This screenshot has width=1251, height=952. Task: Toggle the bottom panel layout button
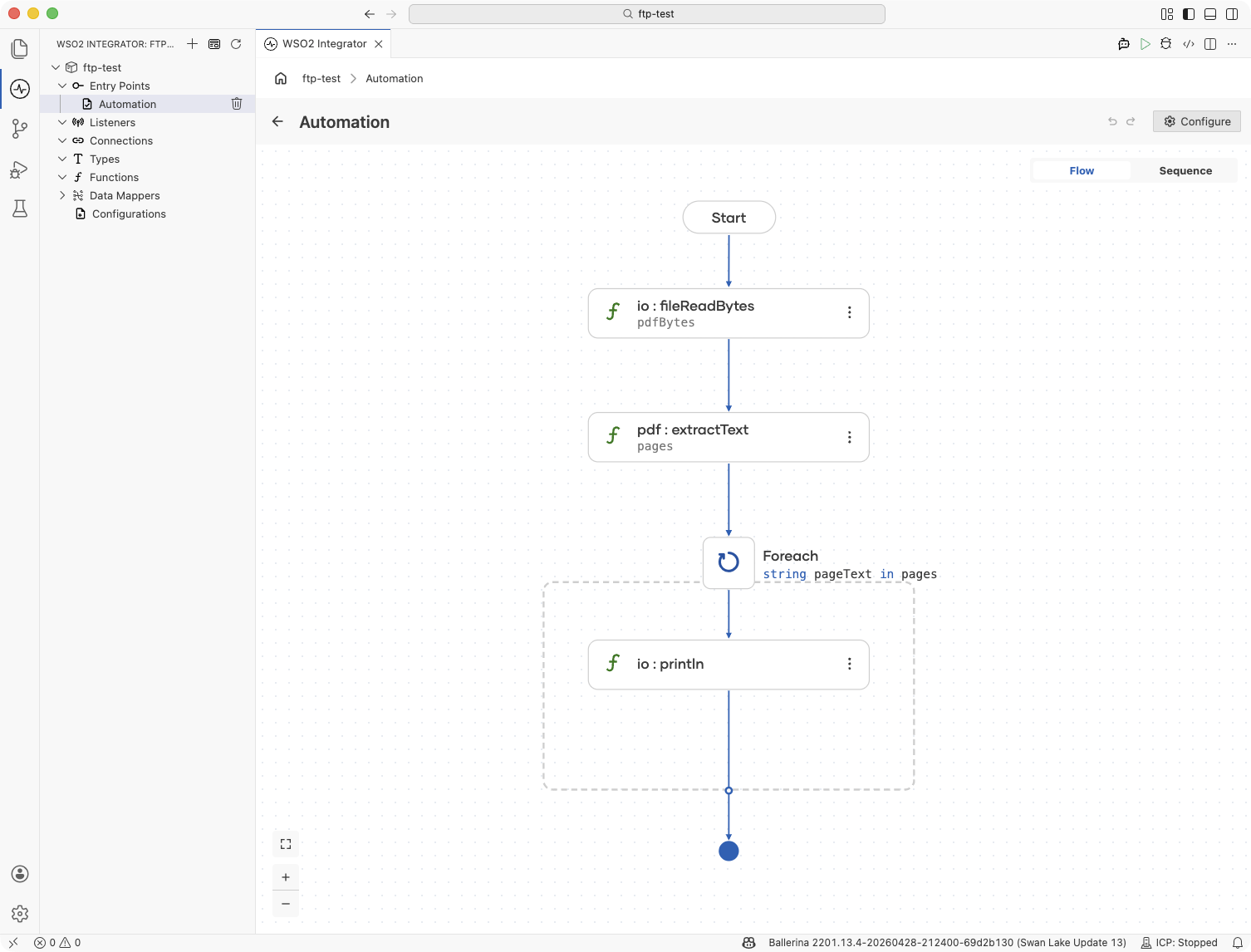pos(1210,14)
